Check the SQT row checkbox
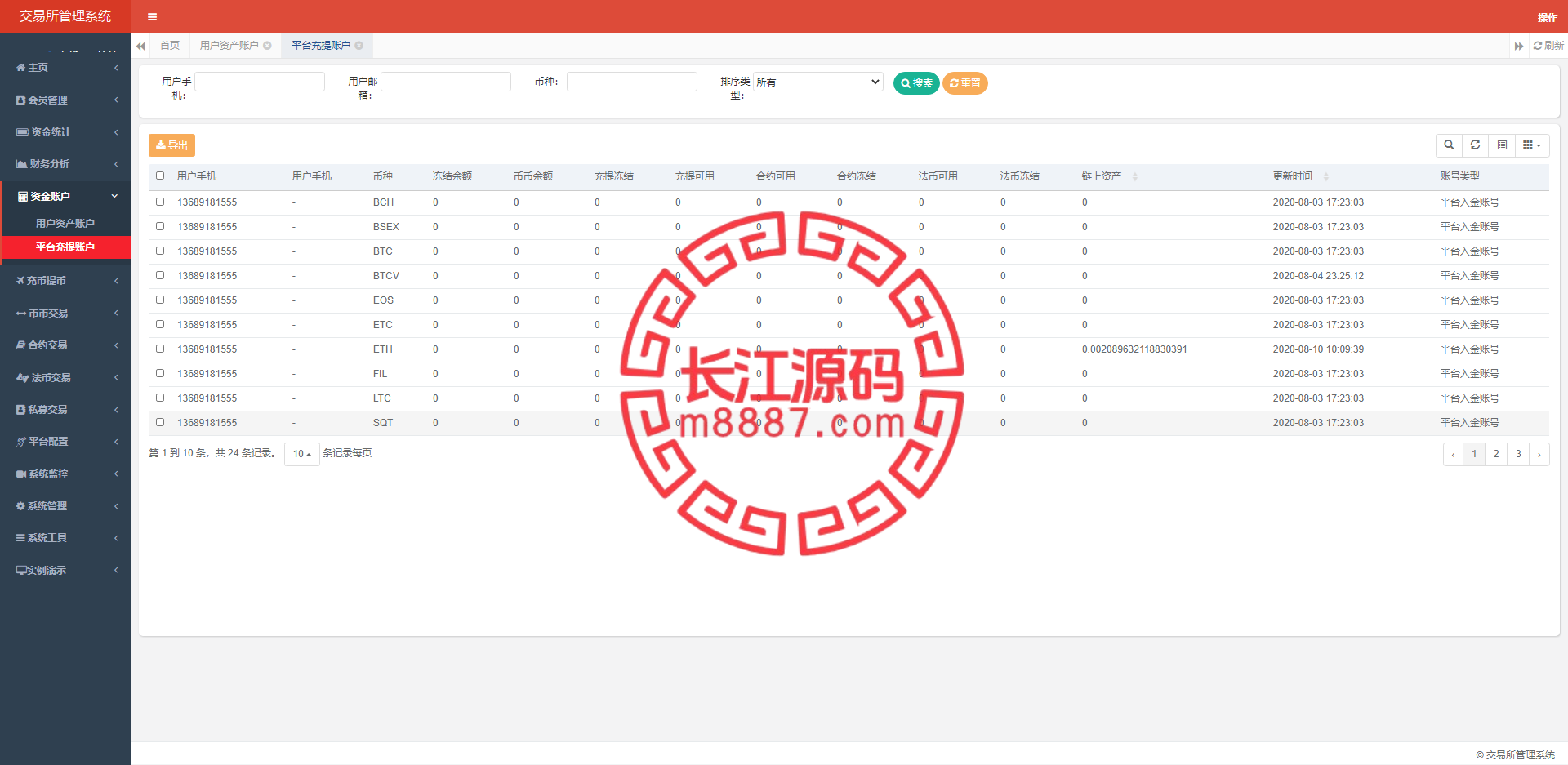Viewport: 1568px width, 765px height. pos(160,422)
